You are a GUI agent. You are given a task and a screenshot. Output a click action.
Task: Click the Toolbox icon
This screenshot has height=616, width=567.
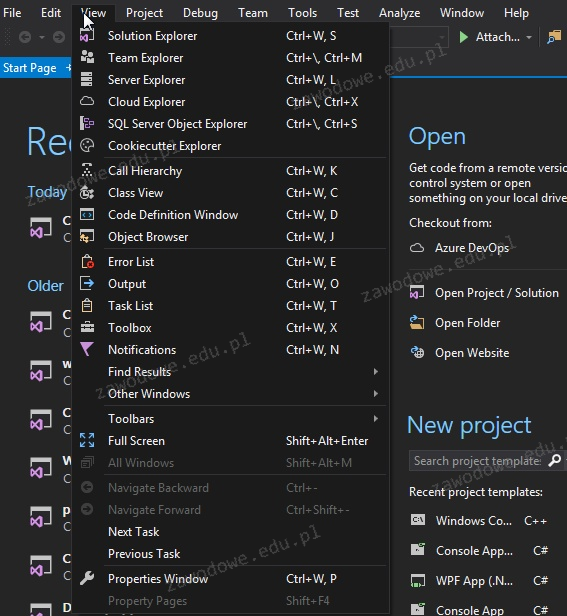[x=87, y=327]
